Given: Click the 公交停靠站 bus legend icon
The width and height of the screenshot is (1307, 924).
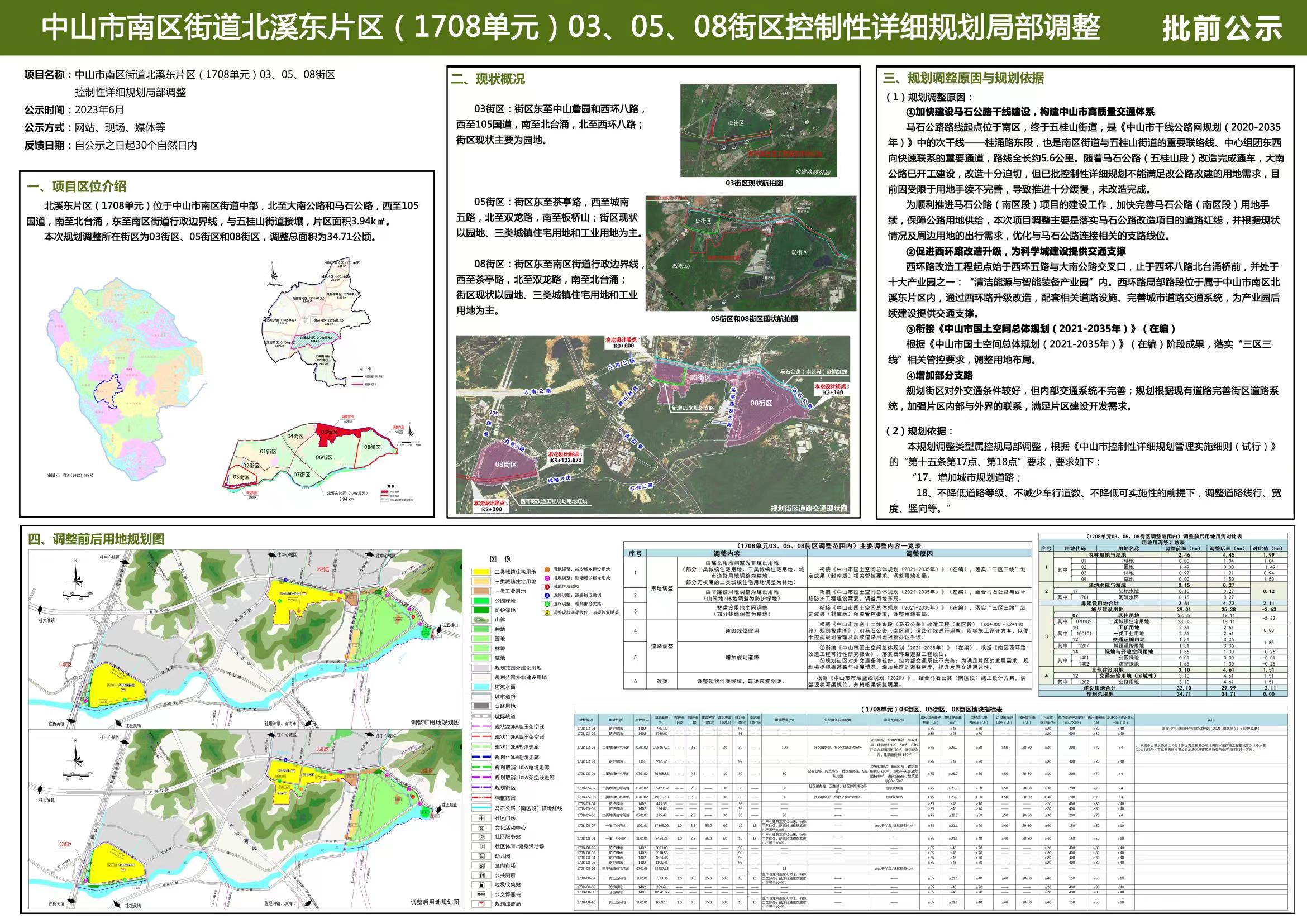Looking at the screenshot, I should (481, 894).
